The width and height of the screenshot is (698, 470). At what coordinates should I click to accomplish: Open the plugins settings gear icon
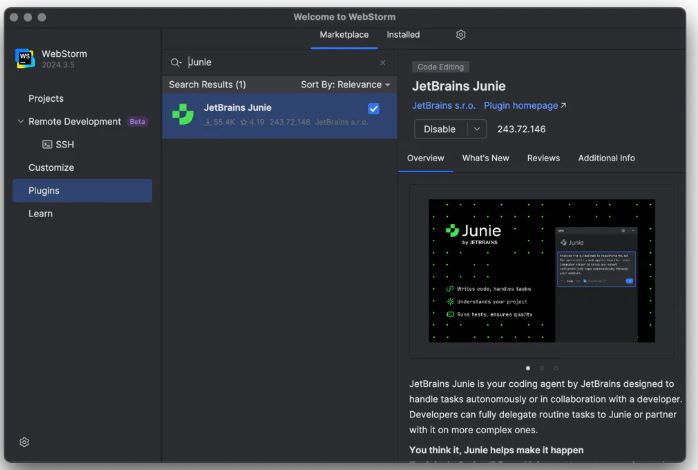click(x=461, y=35)
